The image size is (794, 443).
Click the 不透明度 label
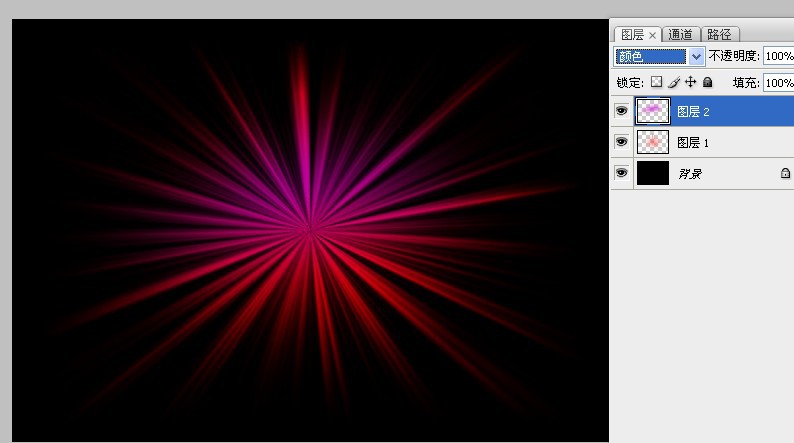click(x=734, y=56)
